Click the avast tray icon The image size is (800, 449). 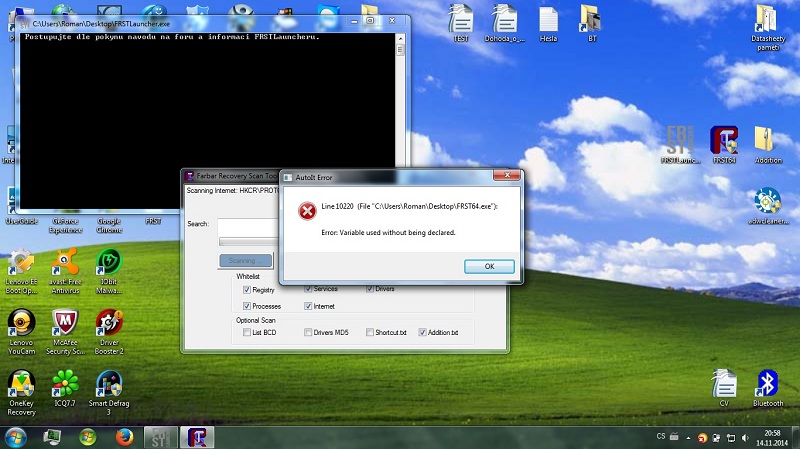[703, 438]
